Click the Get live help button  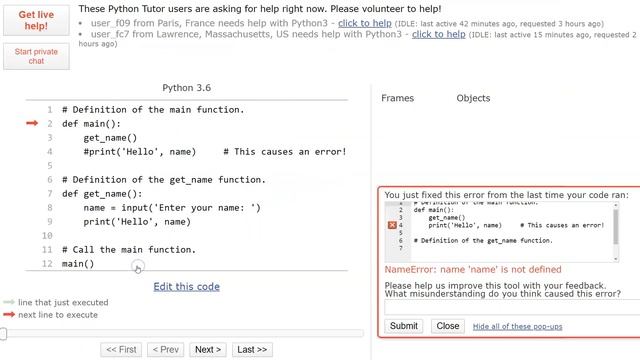click(x=36, y=20)
